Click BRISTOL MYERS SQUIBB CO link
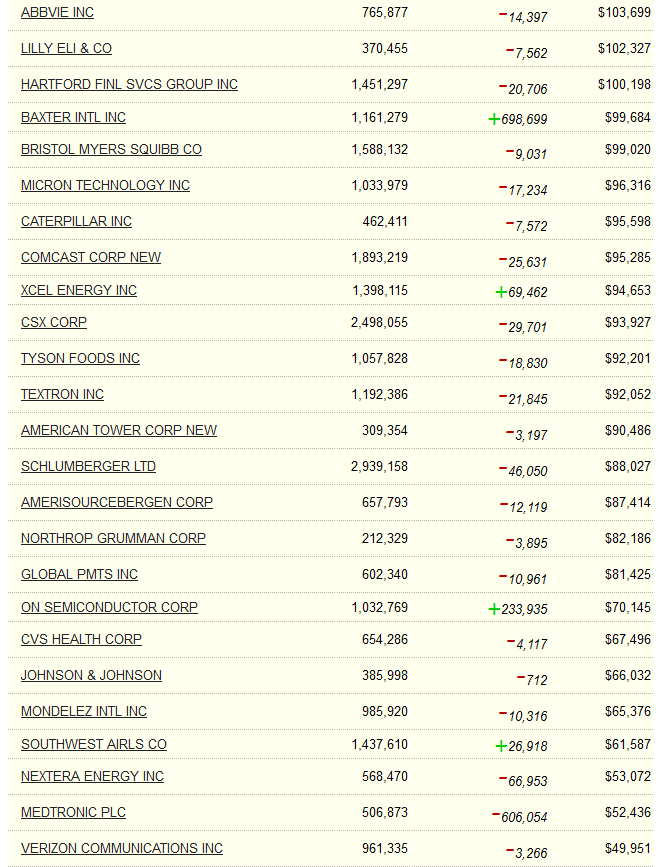Image resolution: width=670 pixels, height=867 pixels. (111, 149)
